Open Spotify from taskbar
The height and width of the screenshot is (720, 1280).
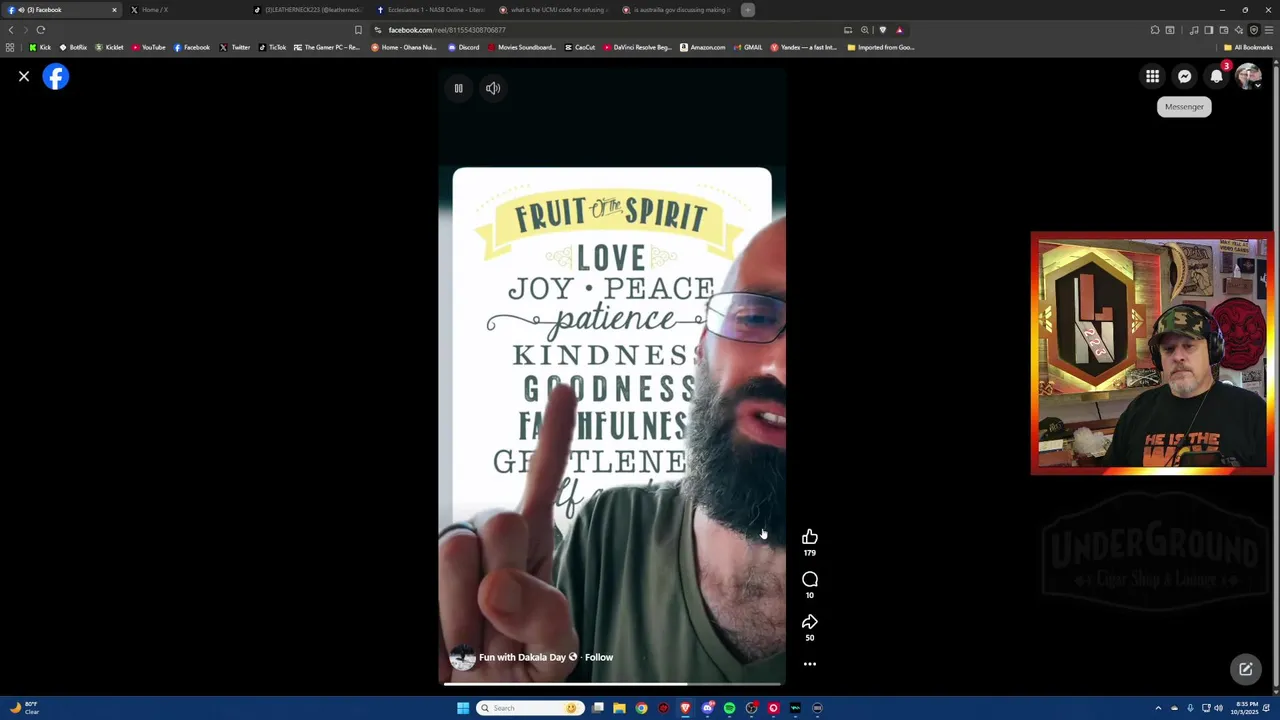pos(730,708)
